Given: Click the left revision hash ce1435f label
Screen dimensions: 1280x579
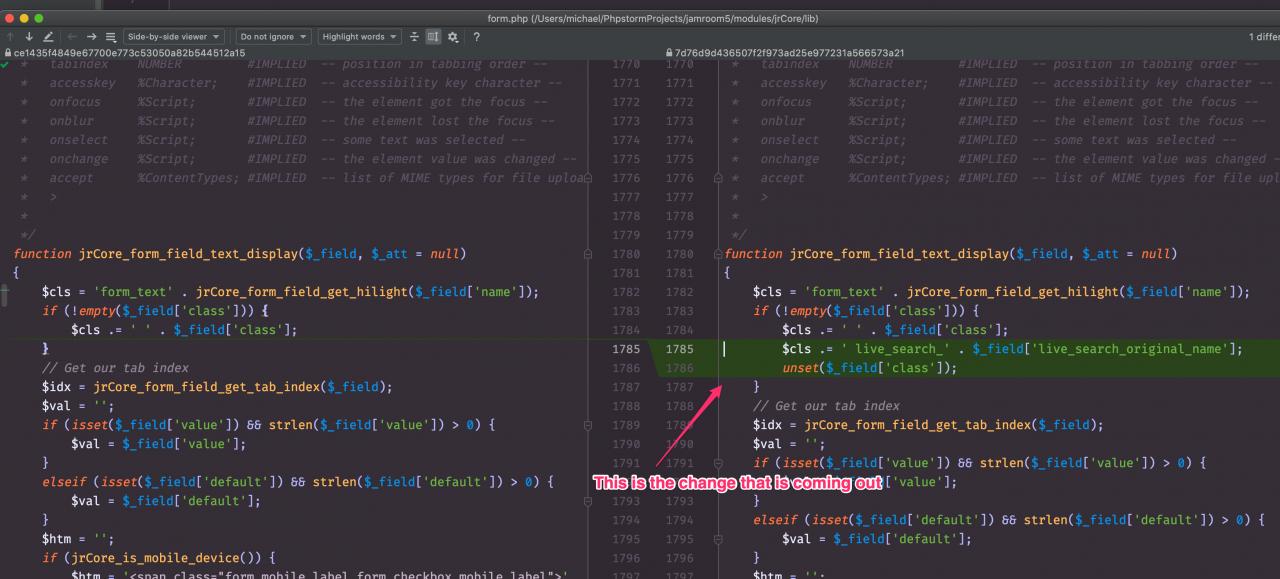Looking at the screenshot, I should pos(129,53).
